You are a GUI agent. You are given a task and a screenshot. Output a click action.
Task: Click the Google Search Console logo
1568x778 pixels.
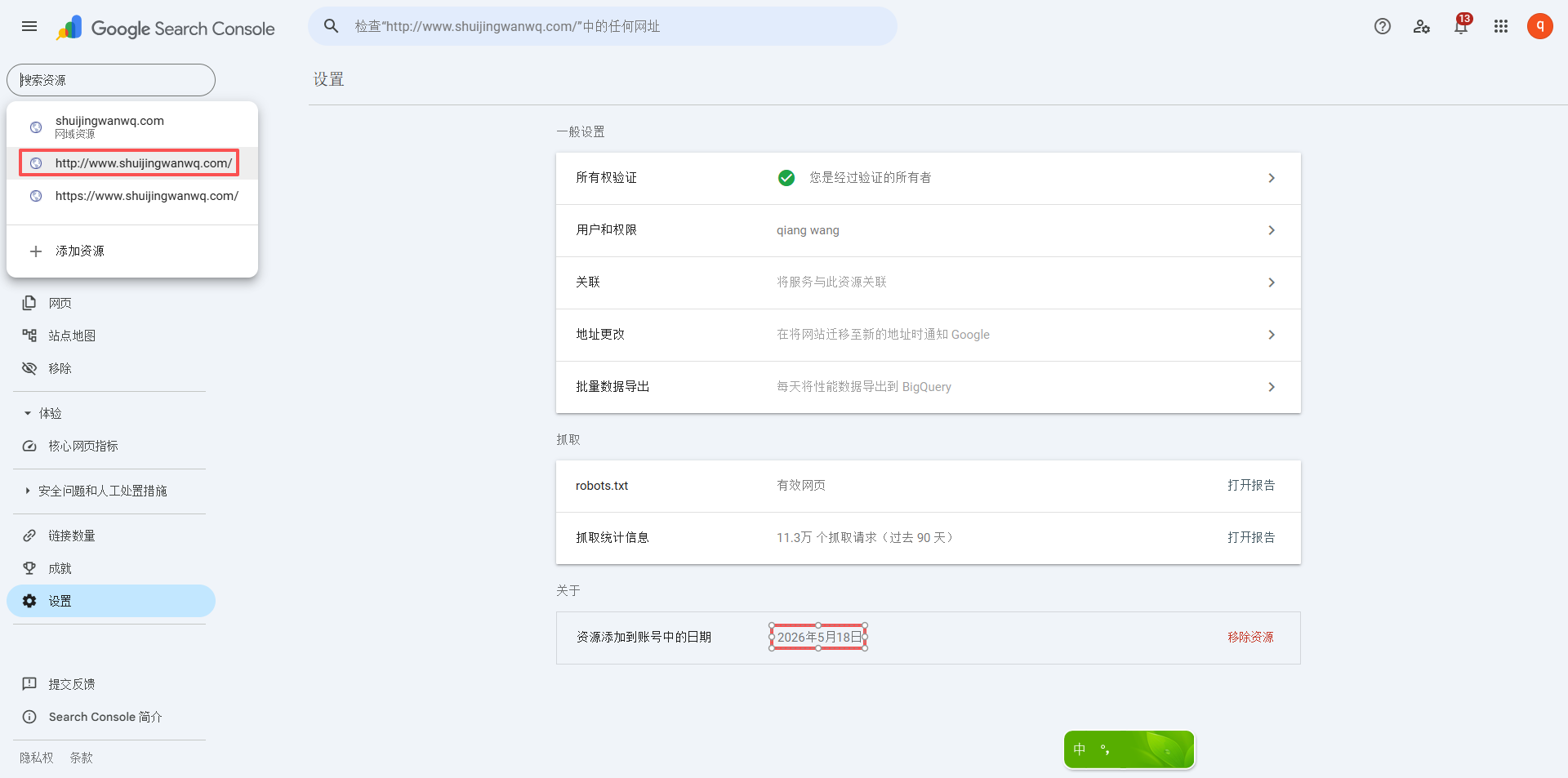click(166, 28)
